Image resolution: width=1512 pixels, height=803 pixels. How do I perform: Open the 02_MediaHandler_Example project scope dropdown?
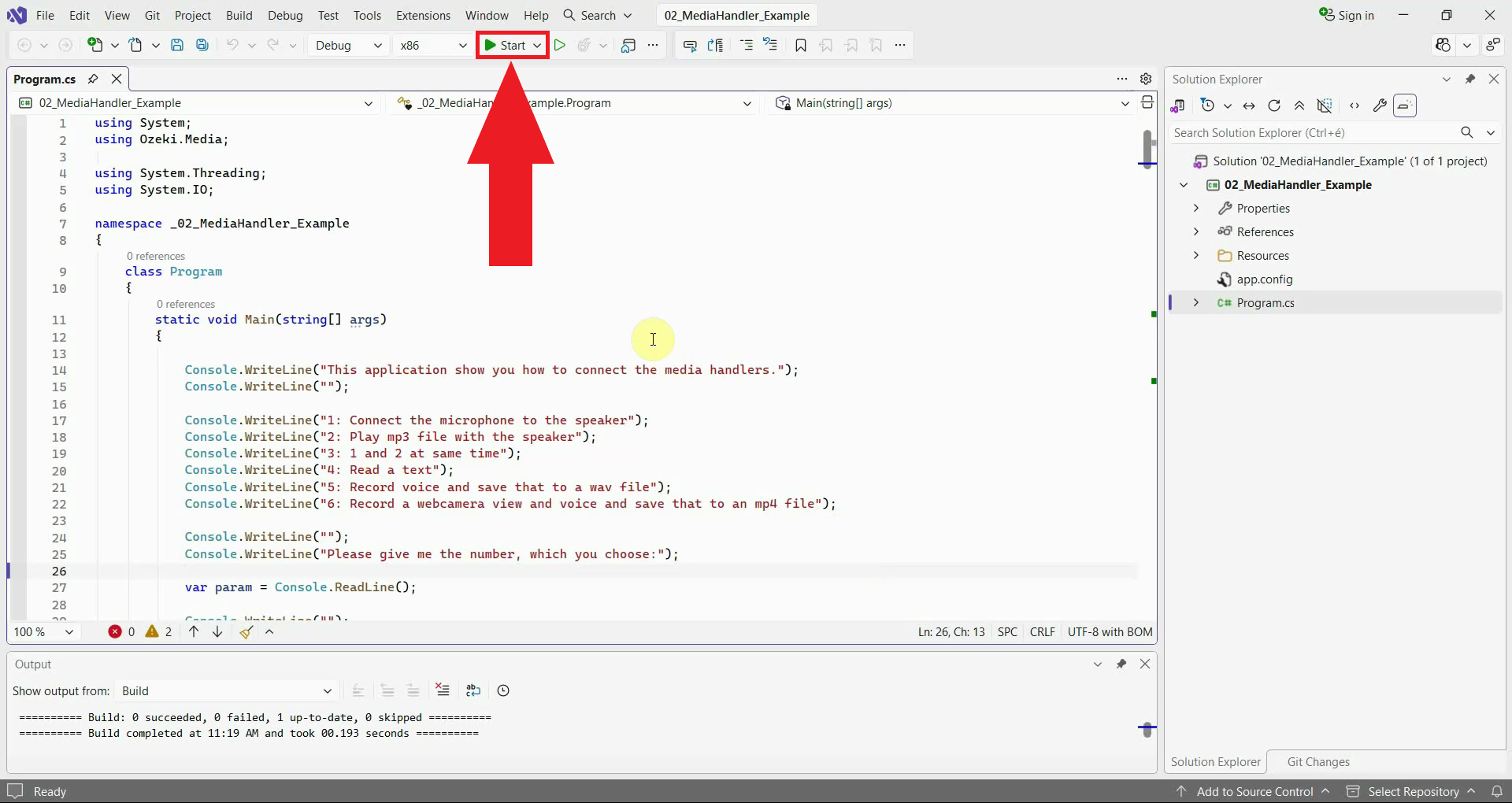[x=195, y=102]
